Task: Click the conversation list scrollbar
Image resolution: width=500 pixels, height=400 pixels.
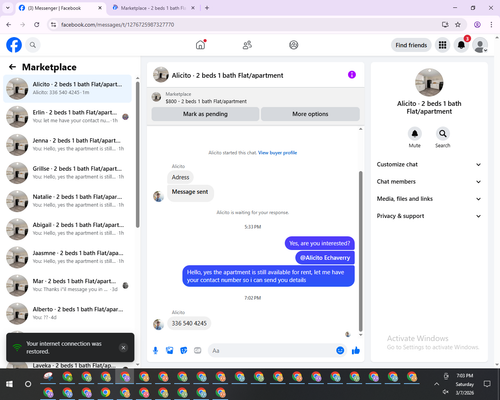Action: click(137, 154)
